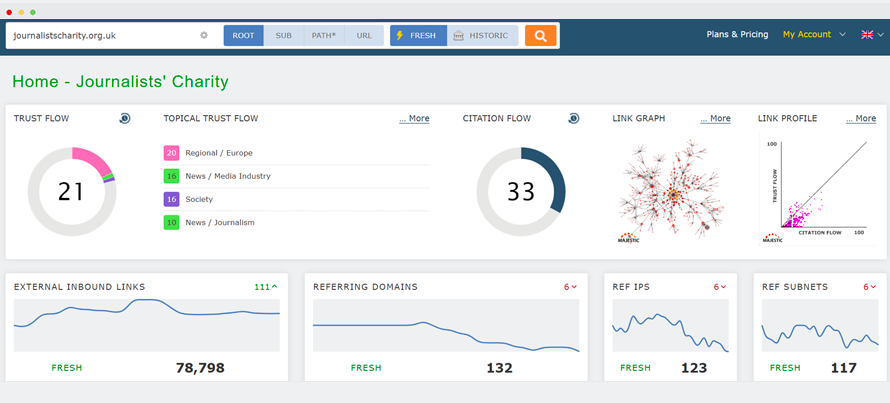This screenshot has width=890, height=403.
Task: Click the domain search input field
Action: coord(100,35)
